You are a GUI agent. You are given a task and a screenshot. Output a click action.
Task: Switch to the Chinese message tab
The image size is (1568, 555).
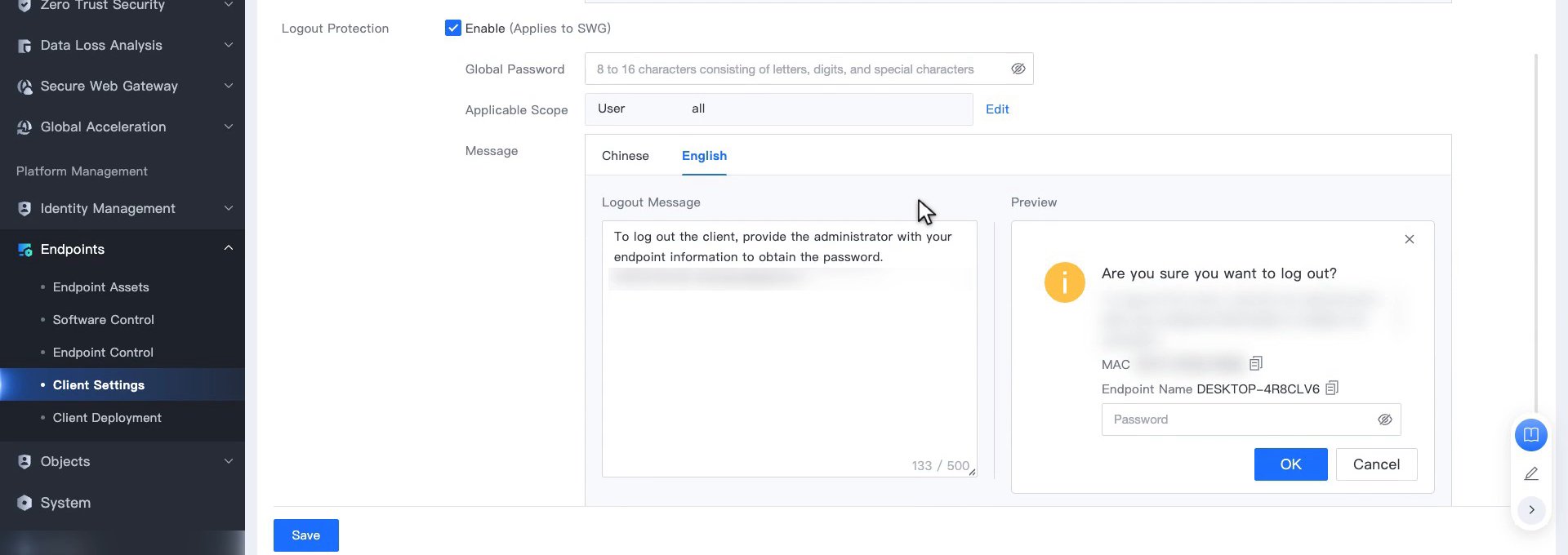click(626, 156)
